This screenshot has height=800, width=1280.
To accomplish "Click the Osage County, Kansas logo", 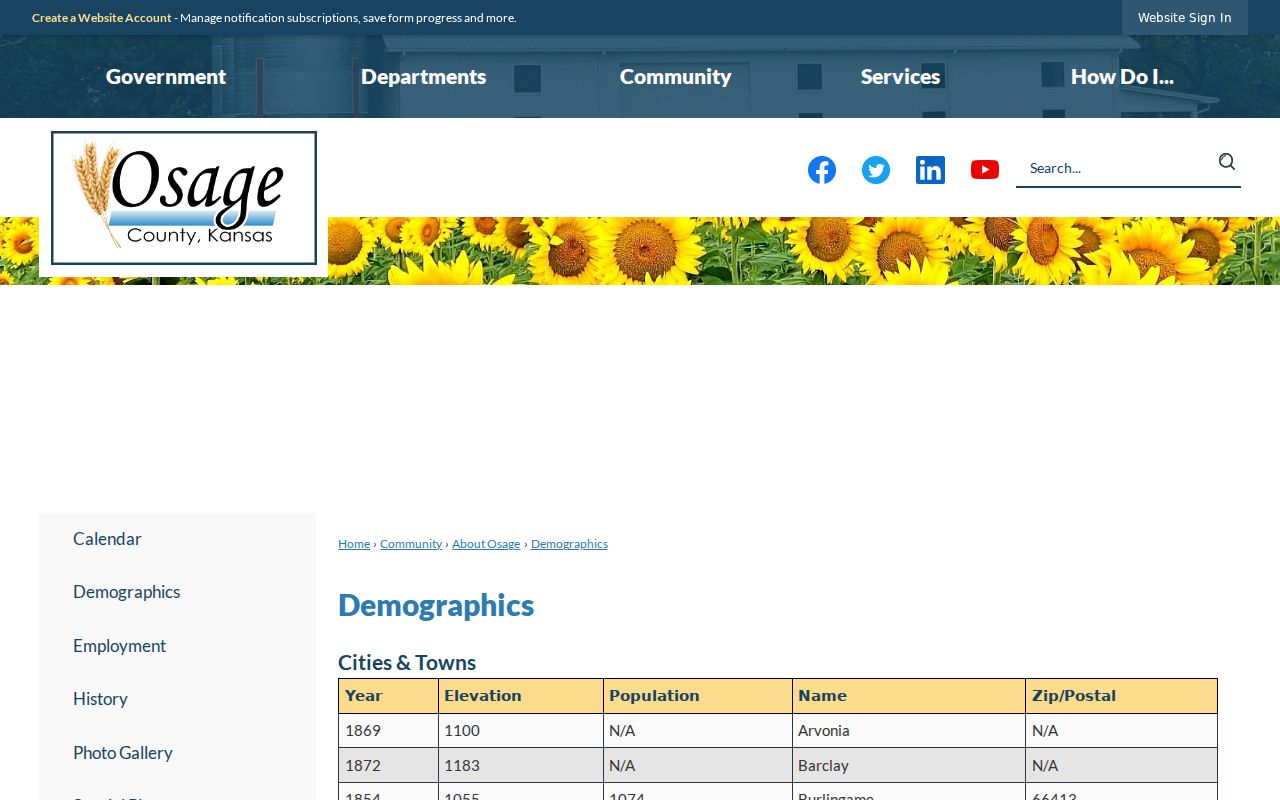I will point(184,198).
